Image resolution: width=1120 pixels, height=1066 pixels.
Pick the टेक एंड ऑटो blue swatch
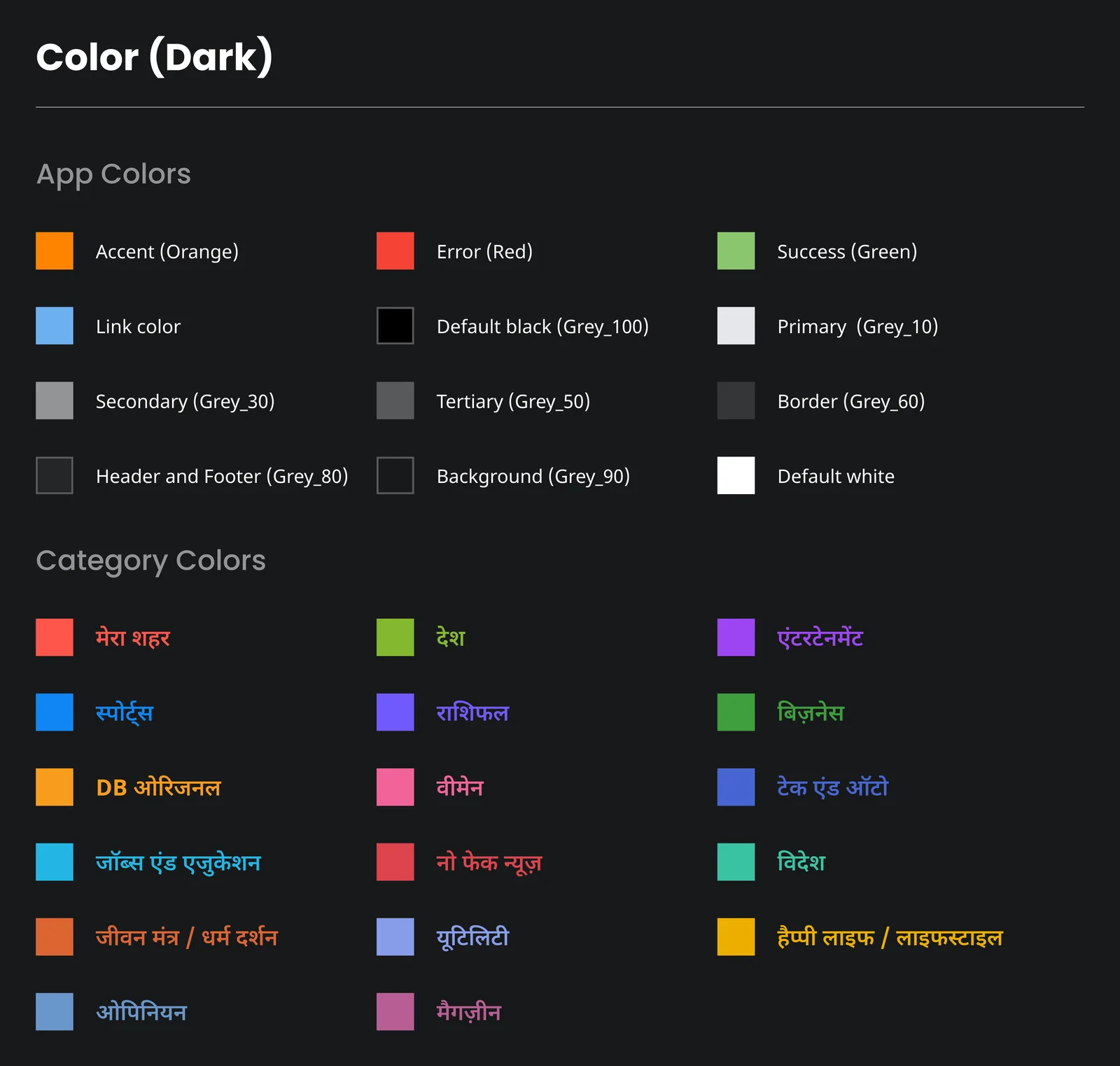pyautogui.click(x=736, y=787)
